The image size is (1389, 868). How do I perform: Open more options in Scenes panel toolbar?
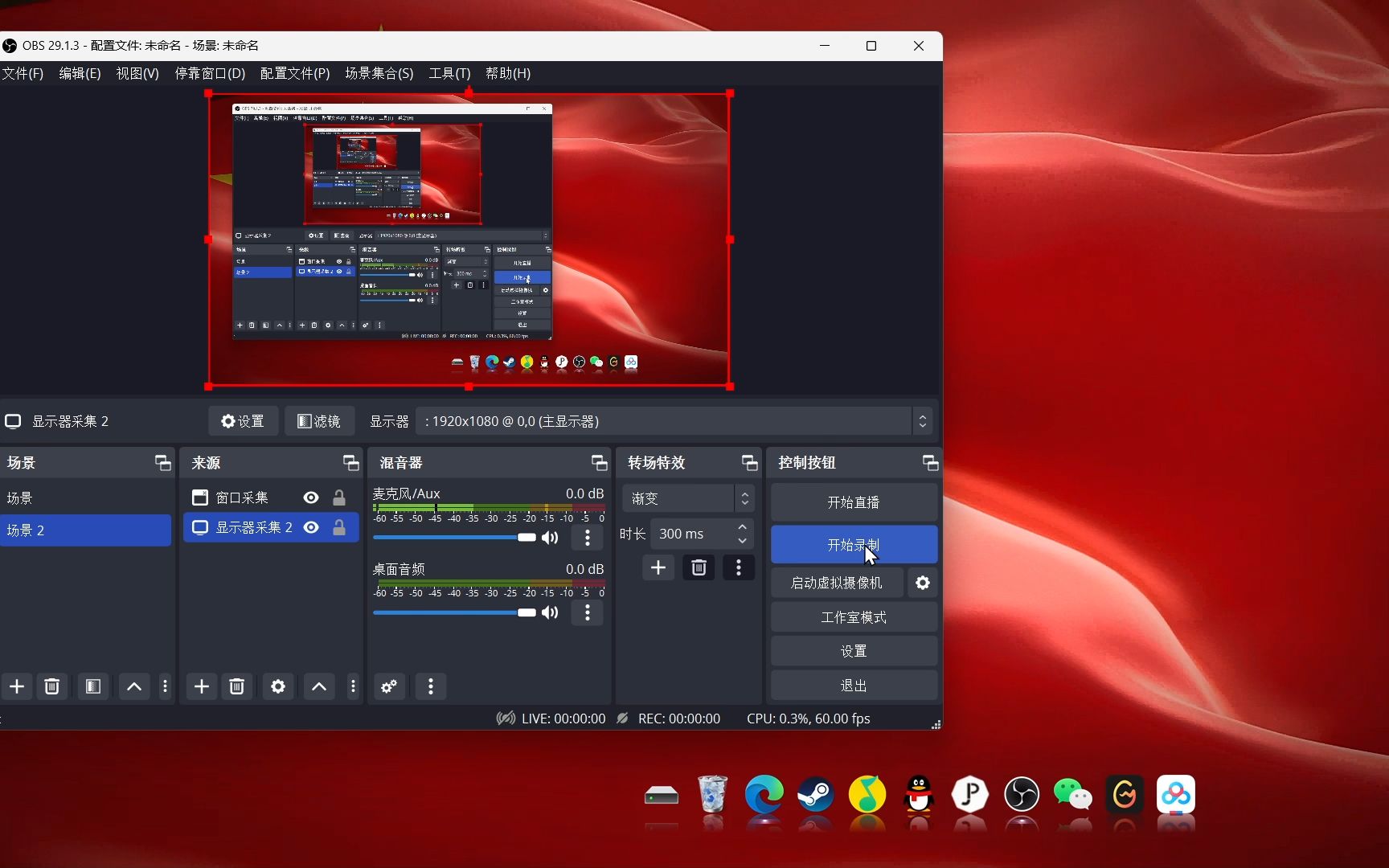pyautogui.click(x=166, y=686)
